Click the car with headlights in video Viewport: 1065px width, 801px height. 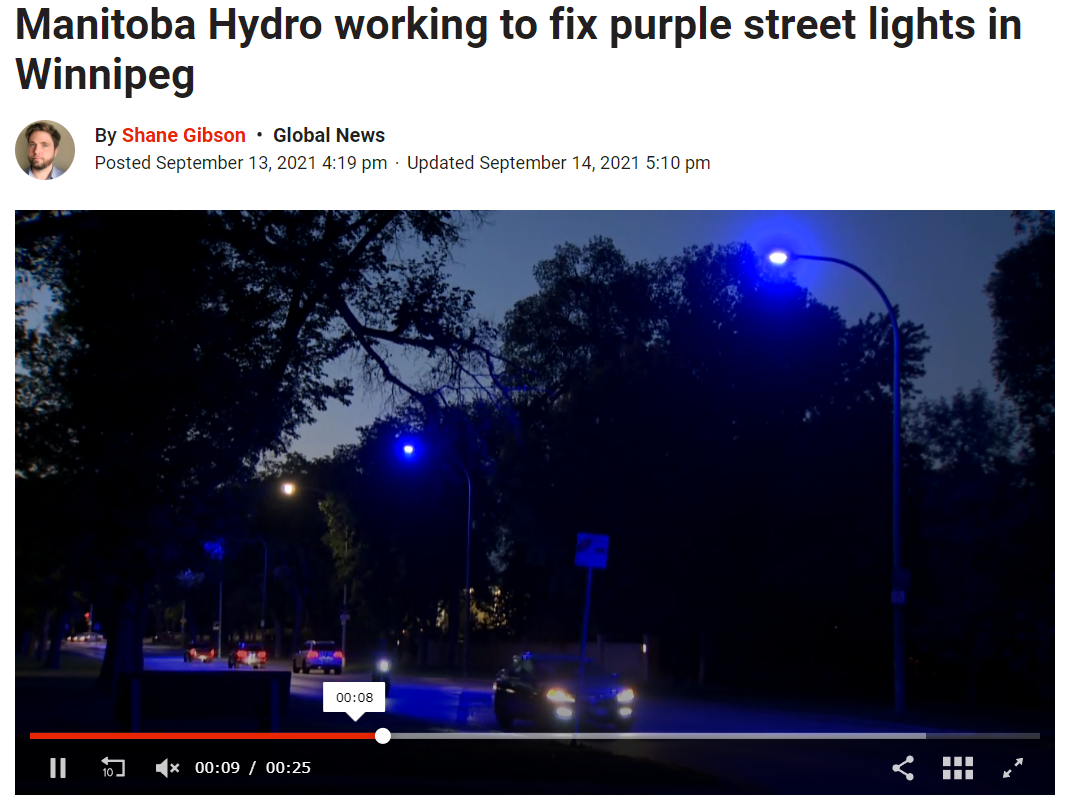(x=565, y=693)
